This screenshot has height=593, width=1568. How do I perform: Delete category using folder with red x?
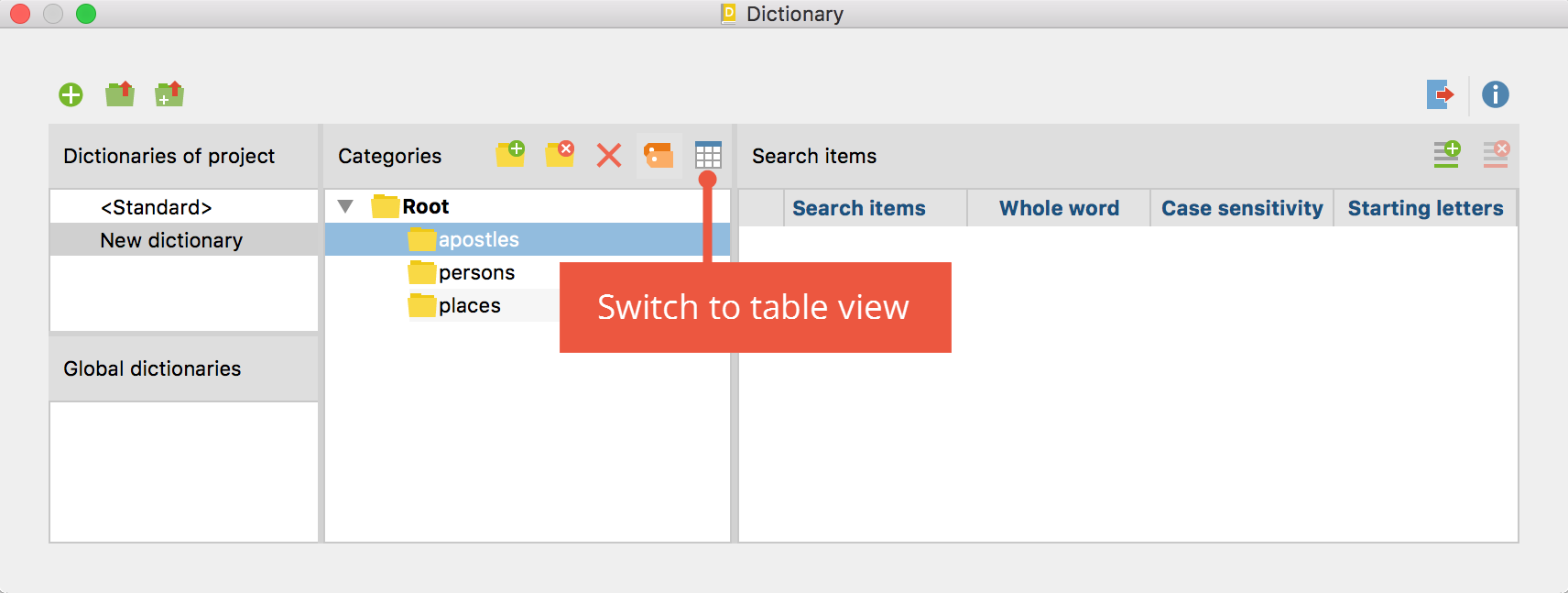pyautogui.click(x=561, y=154)
